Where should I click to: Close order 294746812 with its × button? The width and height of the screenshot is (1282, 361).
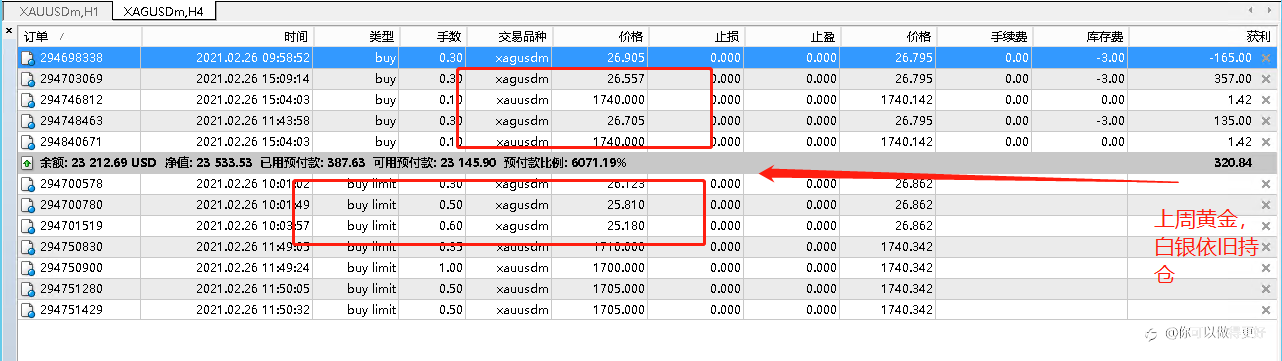click(x=1265, y=100)
